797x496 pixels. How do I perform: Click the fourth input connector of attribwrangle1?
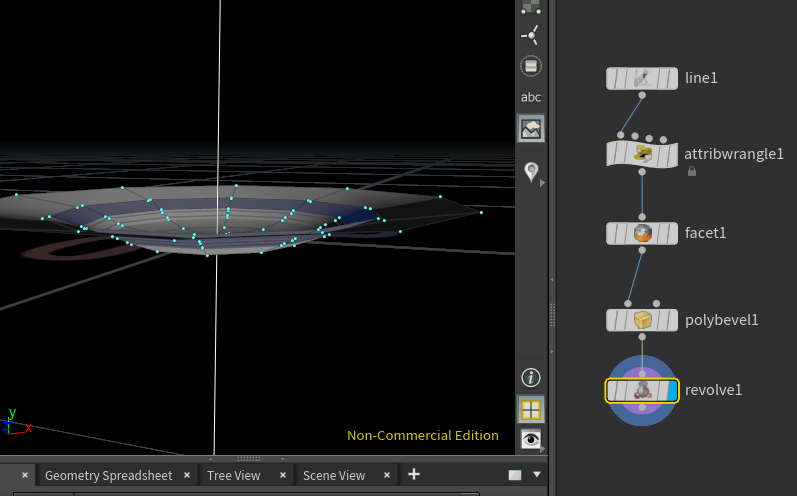663,139
